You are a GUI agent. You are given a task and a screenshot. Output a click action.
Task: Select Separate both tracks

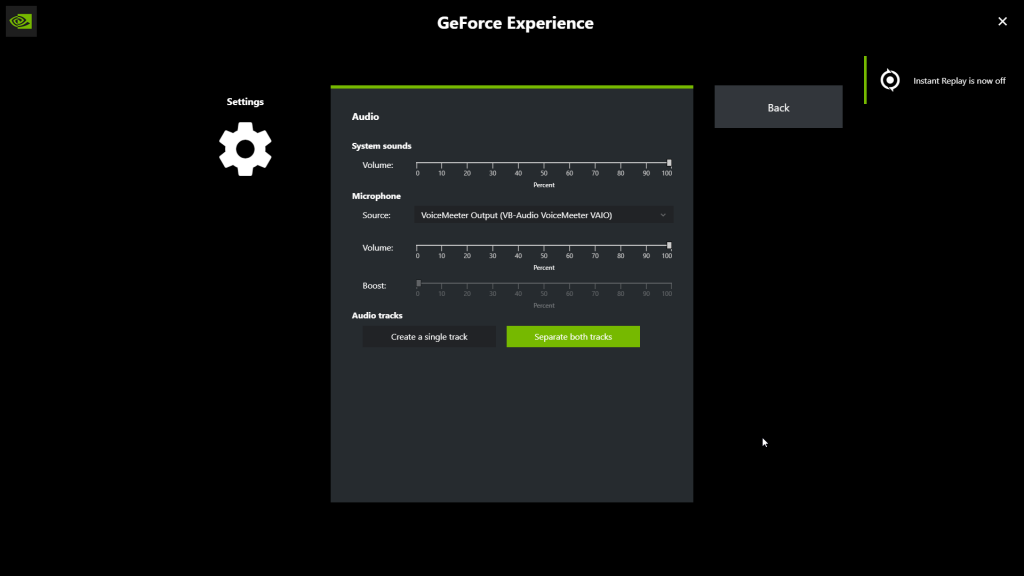pos(573,336)
